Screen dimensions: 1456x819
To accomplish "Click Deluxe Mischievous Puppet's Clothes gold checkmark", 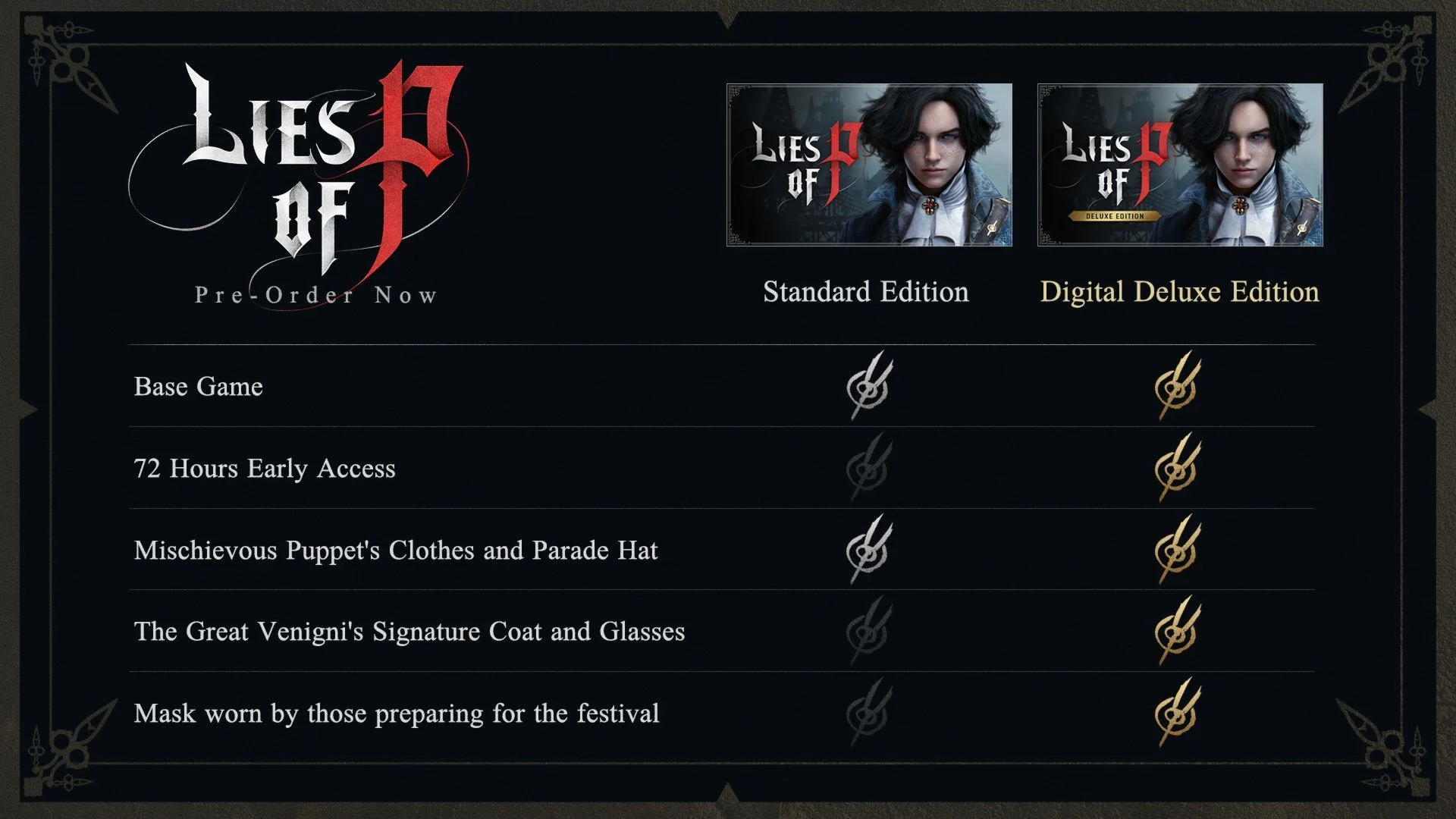I will (1177, 551).
